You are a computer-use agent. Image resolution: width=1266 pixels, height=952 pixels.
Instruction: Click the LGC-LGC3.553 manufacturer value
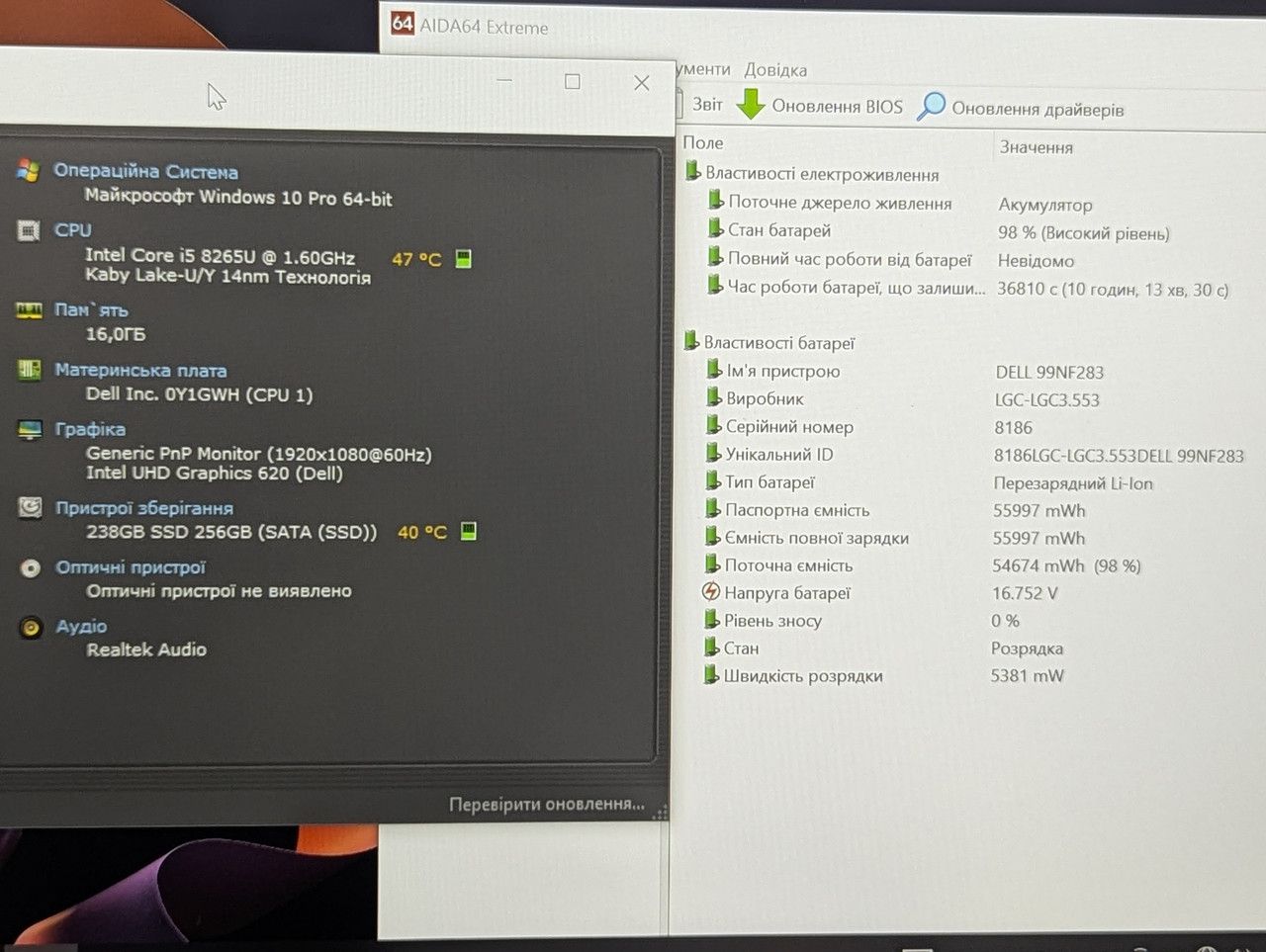pos(1047,400)
